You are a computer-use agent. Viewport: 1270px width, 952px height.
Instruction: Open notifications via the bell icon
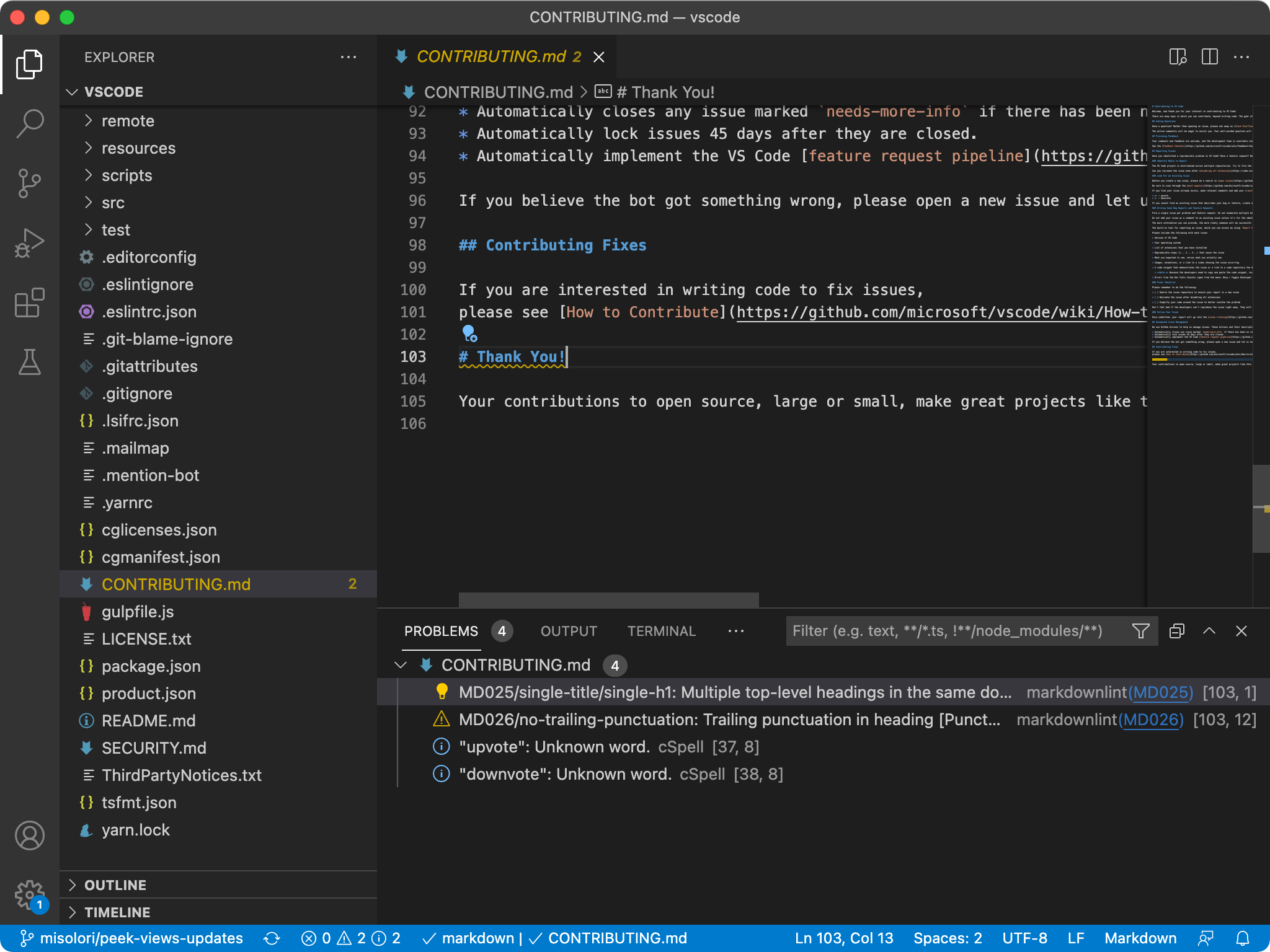click(1244, 938)
